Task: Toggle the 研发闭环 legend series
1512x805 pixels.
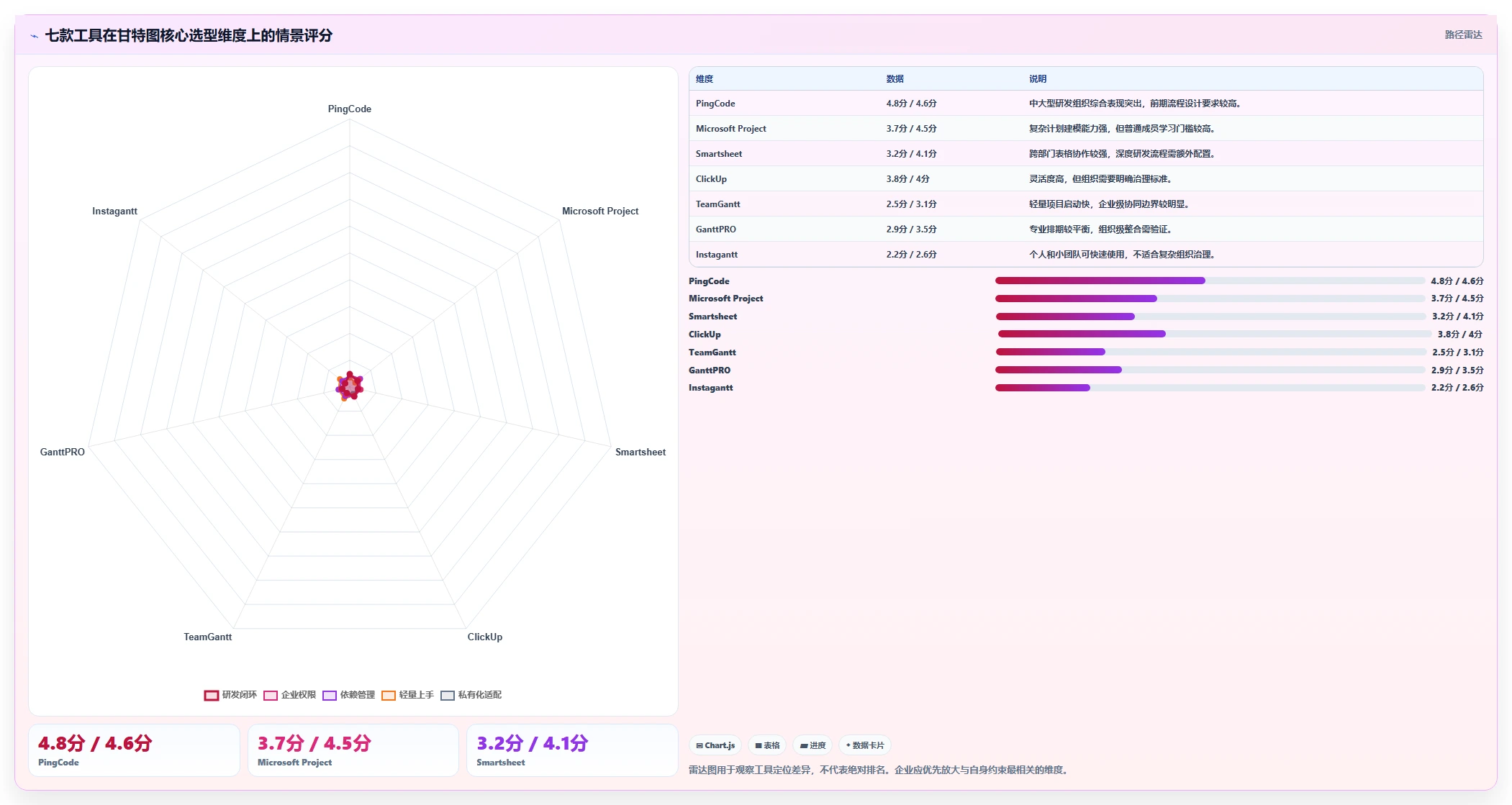Action: coord(230,695)
